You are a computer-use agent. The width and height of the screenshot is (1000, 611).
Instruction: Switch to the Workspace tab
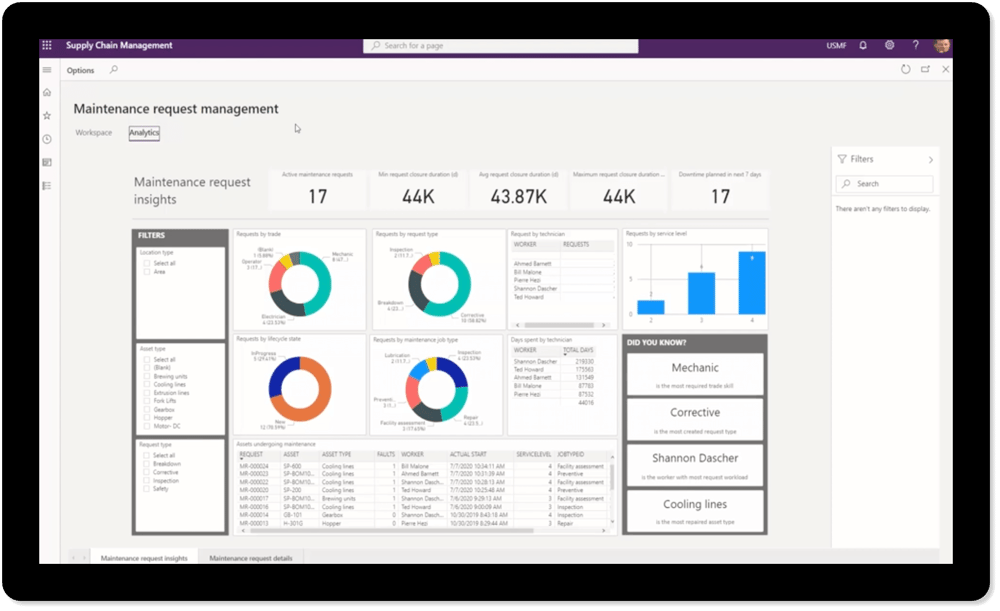tap(93, 132)
